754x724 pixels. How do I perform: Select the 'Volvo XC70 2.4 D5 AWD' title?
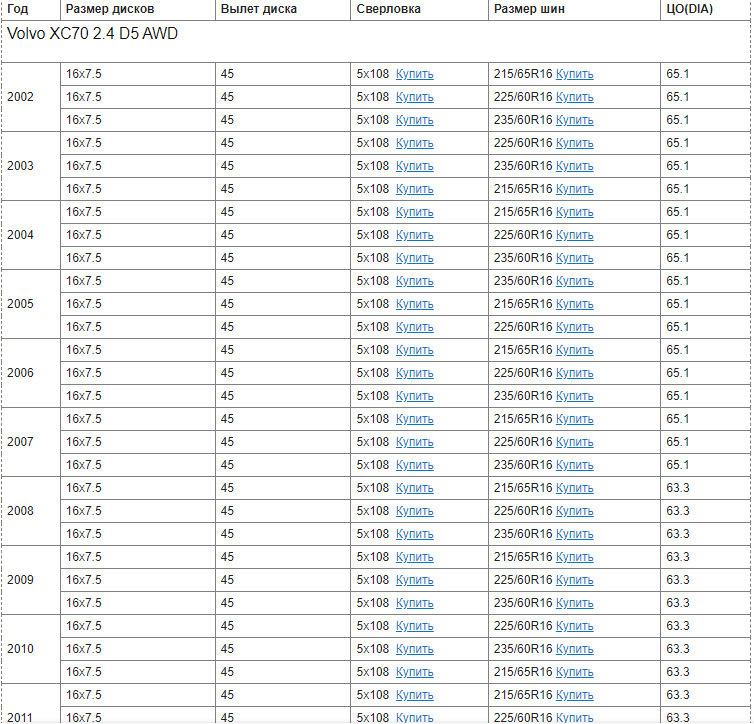click(92, 33)
